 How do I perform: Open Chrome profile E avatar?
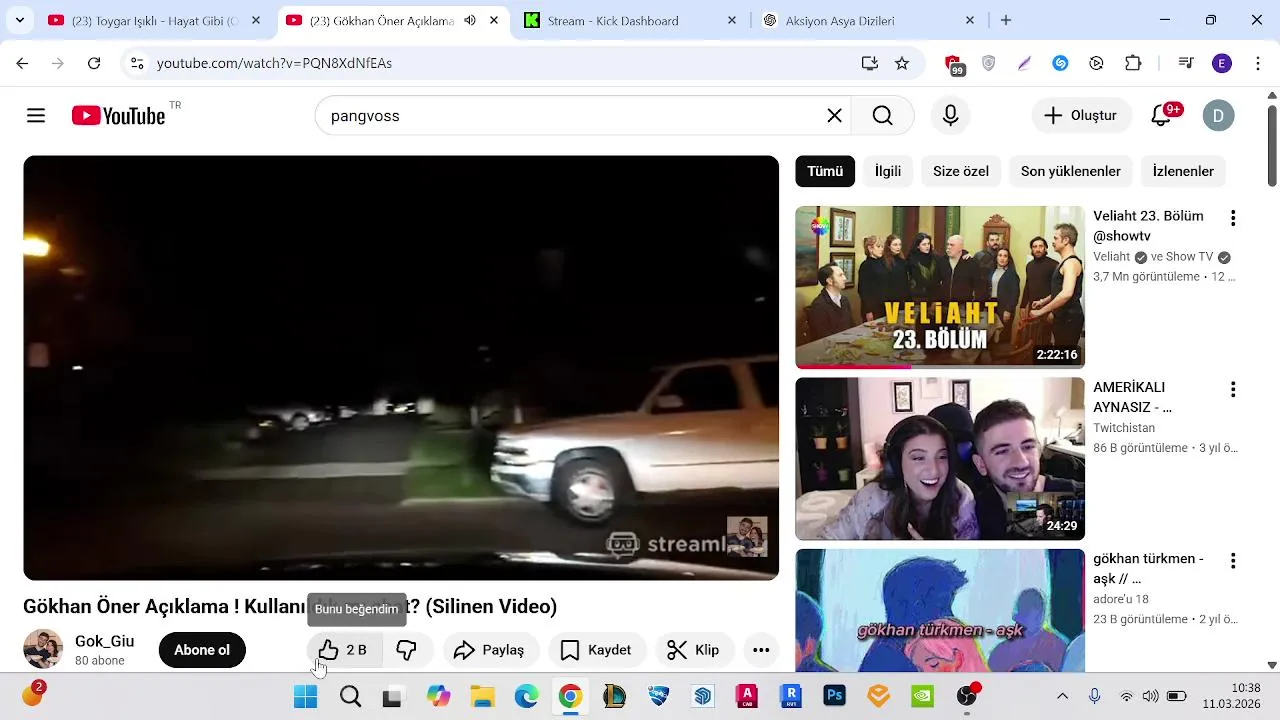click(x=1222, y=63)
